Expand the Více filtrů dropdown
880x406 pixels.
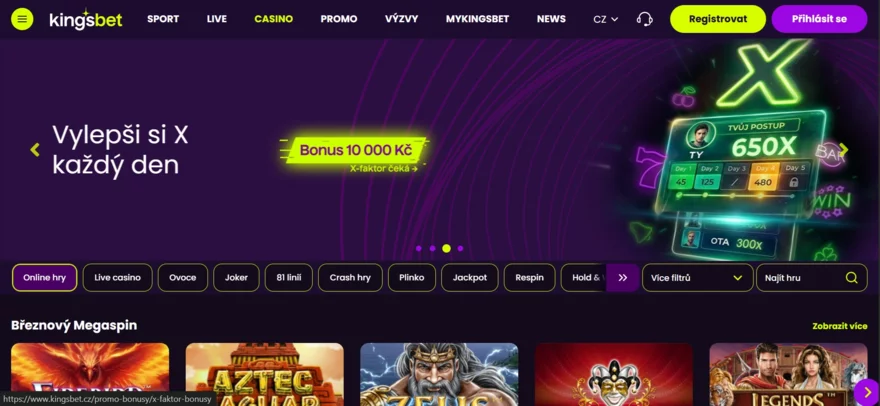click(x=696, y=277)
